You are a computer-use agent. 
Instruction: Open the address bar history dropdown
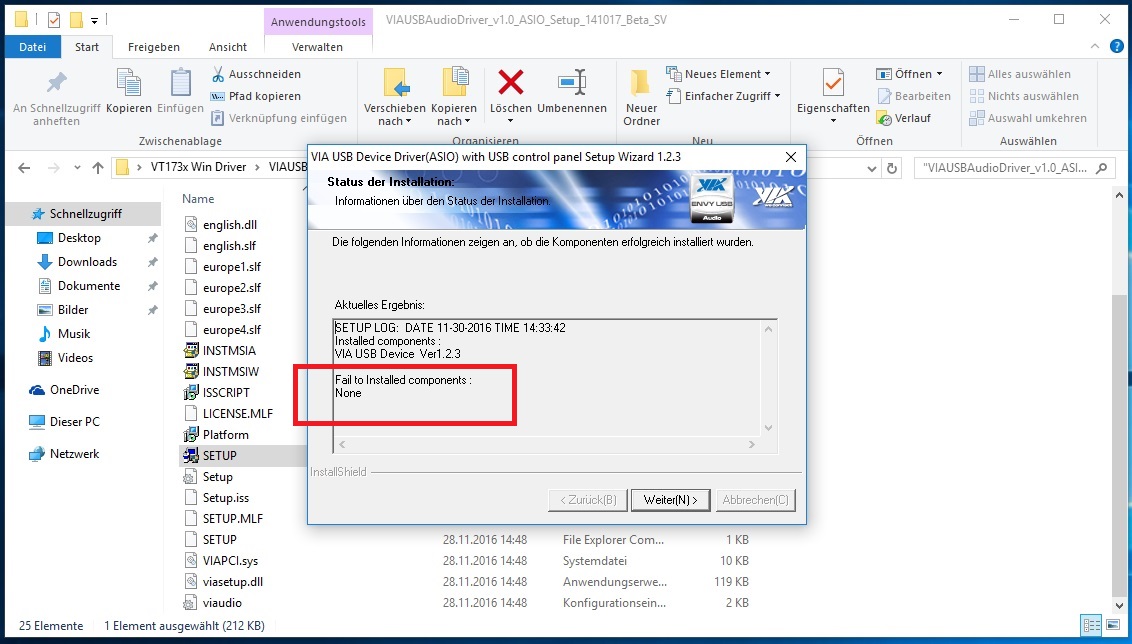pyautogui.click(x=871, y=167)
